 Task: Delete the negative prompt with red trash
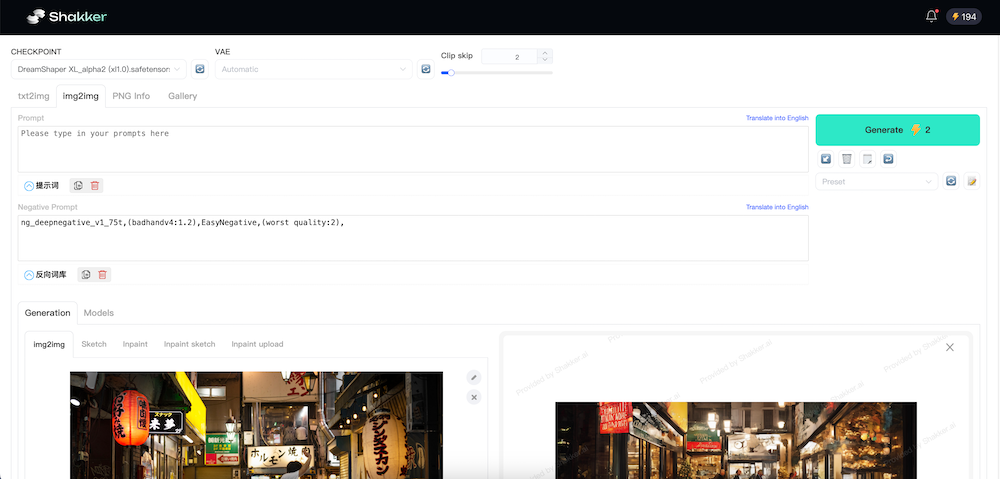(x=102, y=274)
